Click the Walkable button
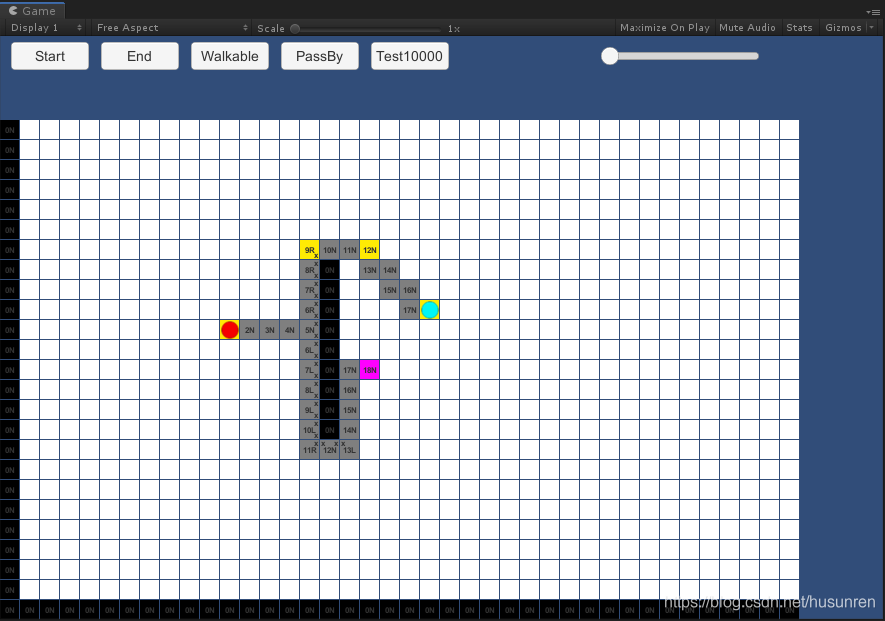This screenshot has width=885, height=621. pyautogui.click(x=230, y=56)
